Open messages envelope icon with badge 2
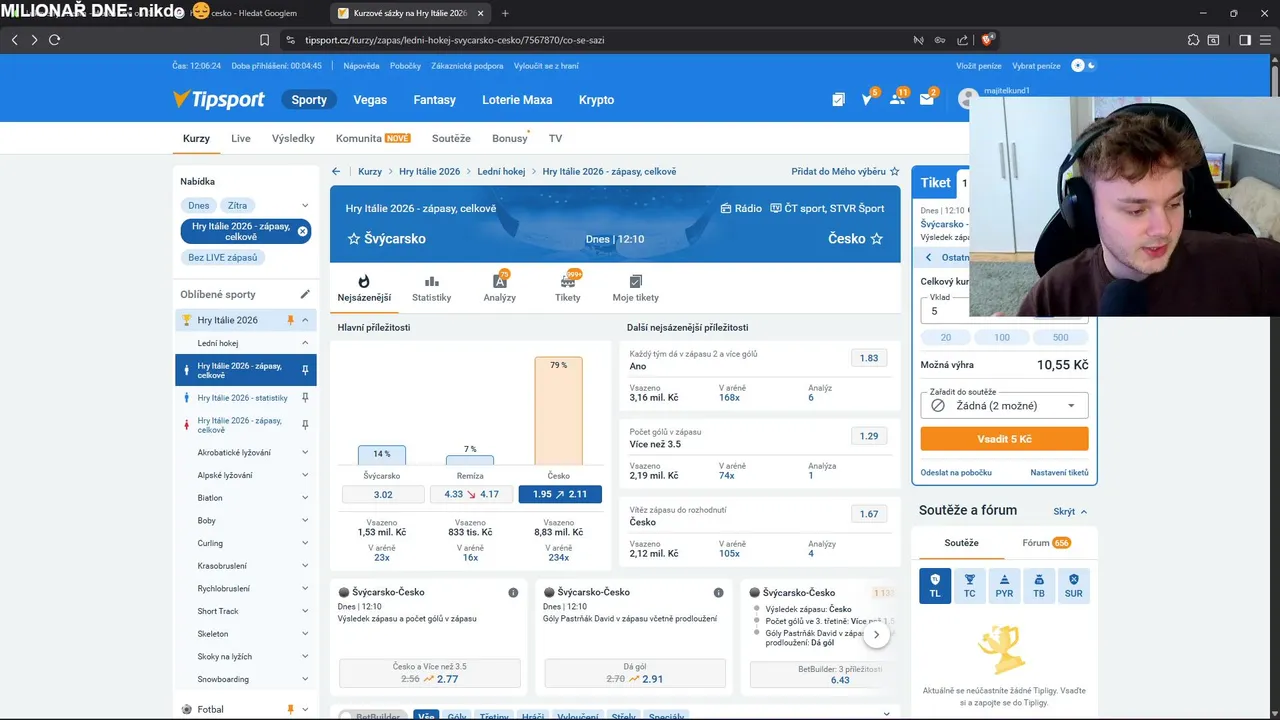 (x=929, y=99)
